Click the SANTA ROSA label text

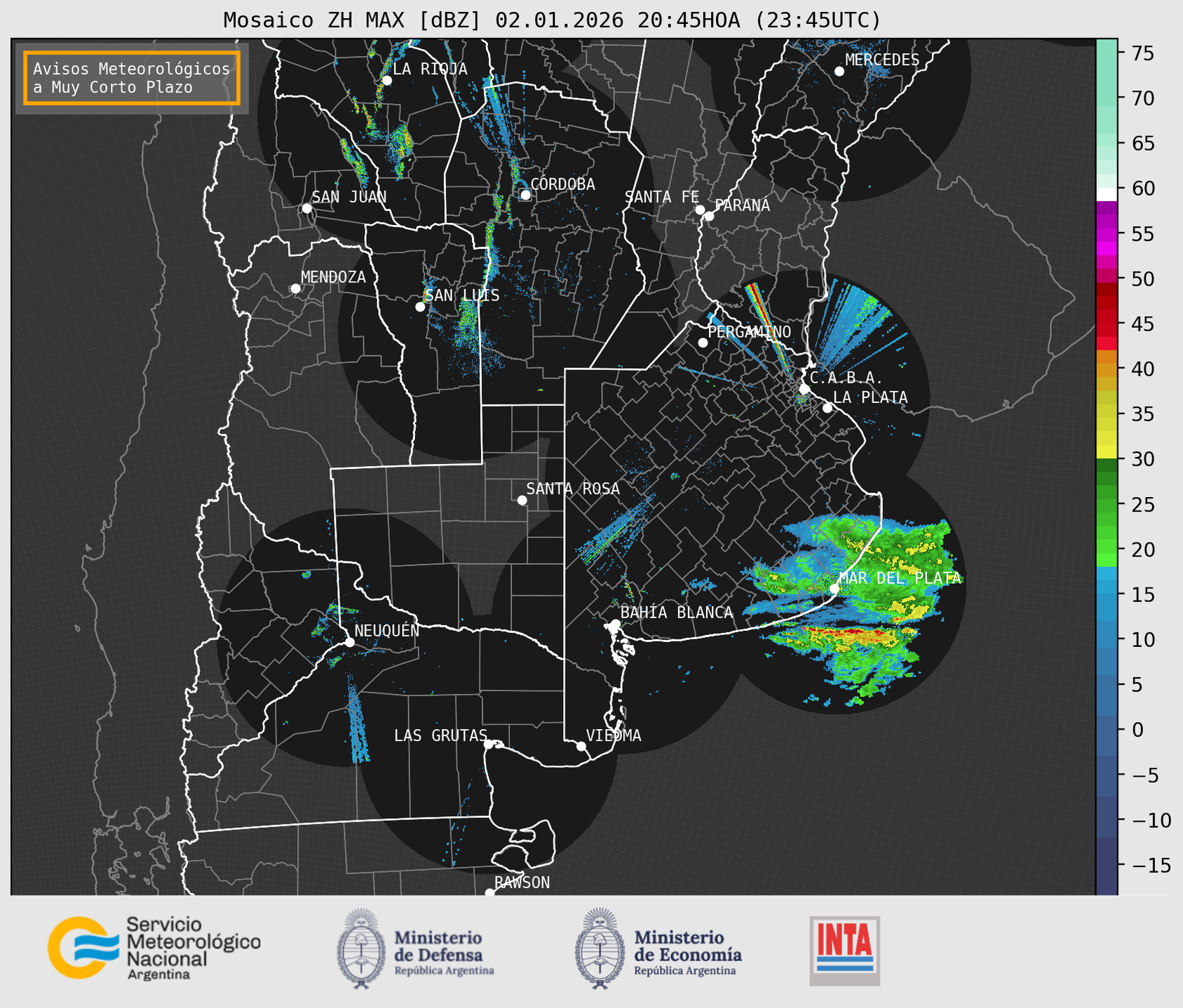(x=573, y=489)
